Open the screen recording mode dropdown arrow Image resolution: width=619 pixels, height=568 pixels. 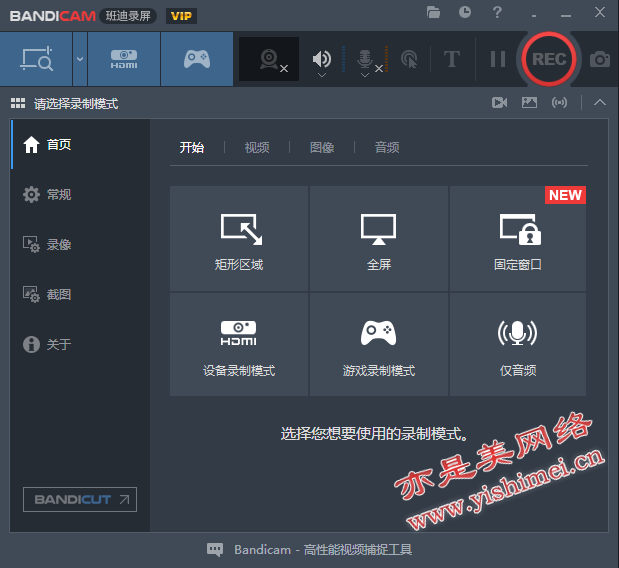(x=80, y=59)
